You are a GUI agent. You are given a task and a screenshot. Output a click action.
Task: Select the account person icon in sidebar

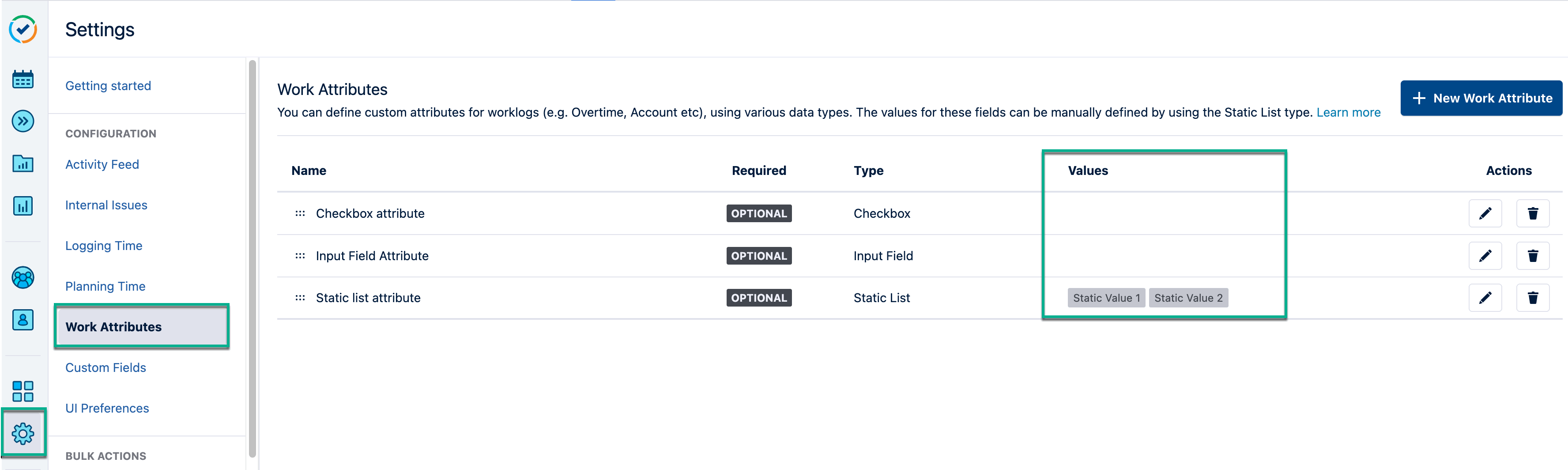point(23,320)
